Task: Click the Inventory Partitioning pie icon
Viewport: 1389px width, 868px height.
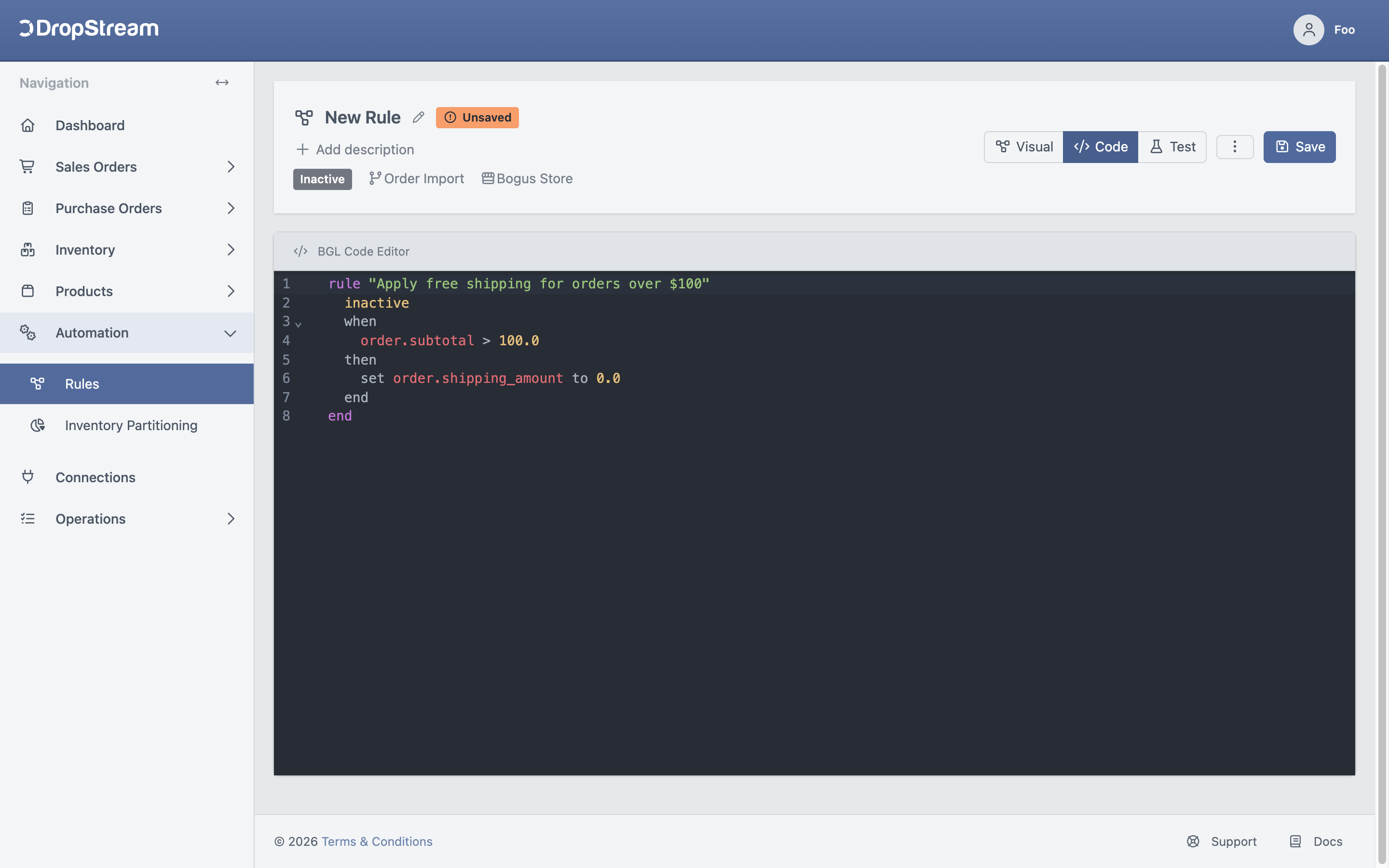Action: pyautogui.click(x=37, y=425)
